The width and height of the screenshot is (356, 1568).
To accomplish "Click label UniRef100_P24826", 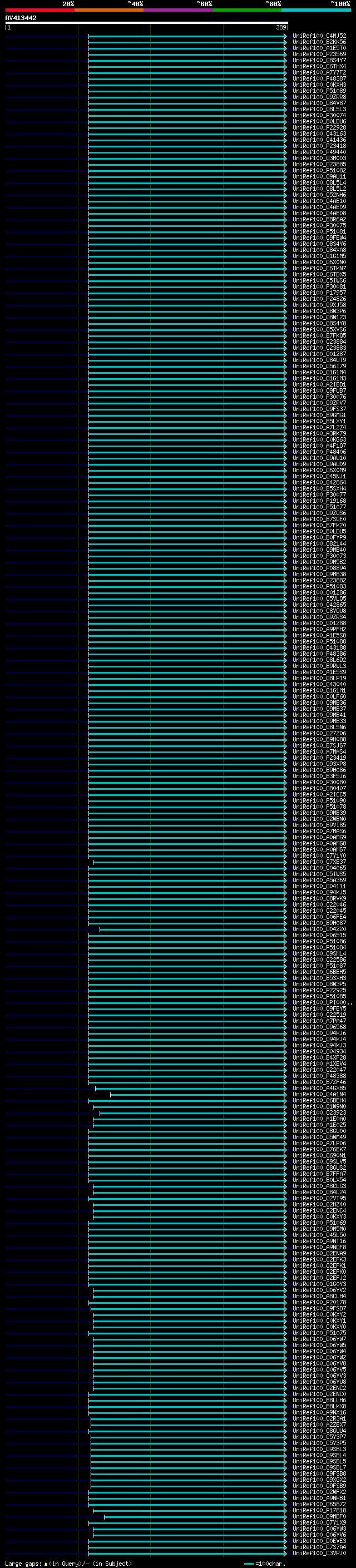I will point(319,299).
